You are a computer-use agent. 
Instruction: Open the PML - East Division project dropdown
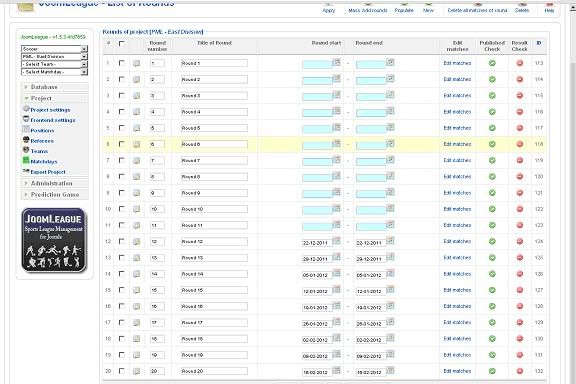click(x=54, y=57)
